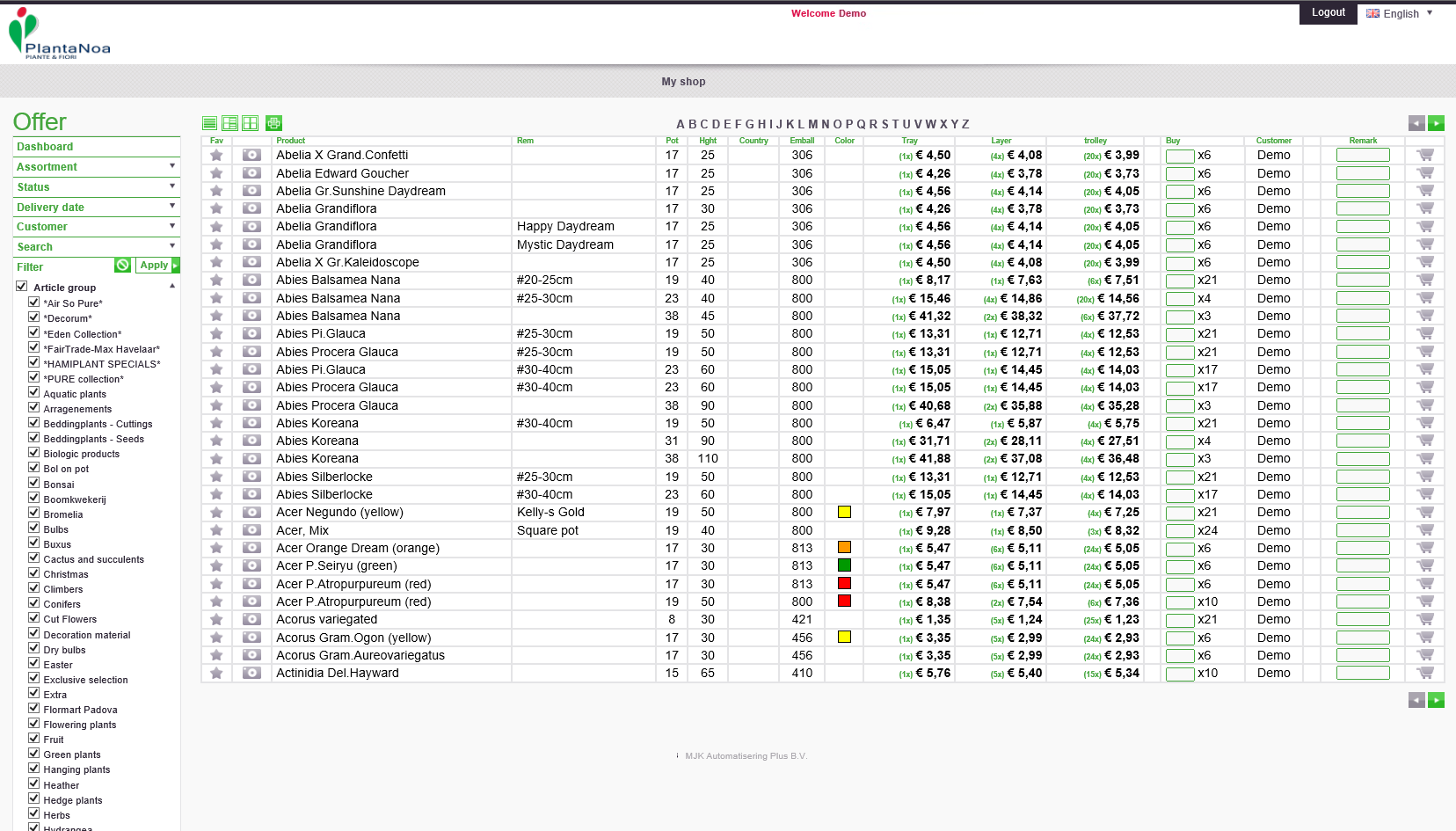Image resolution: width=1456 pixels, height=831 pixels.
Task: Add Abelia X Grand.Confetti to cart
Action: tap(1425, 155)
